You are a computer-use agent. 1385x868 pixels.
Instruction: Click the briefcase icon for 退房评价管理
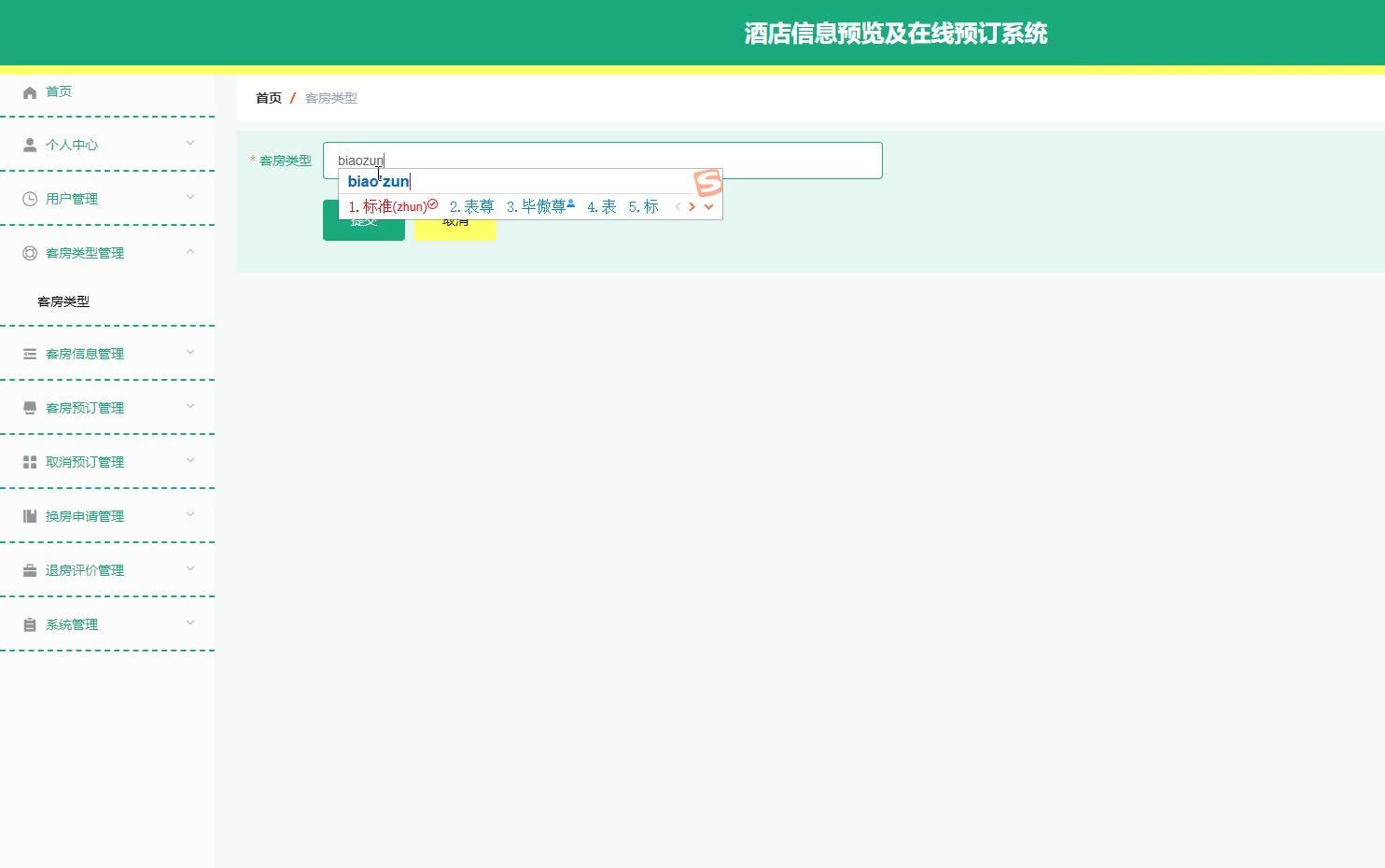(x=30, y=570)
